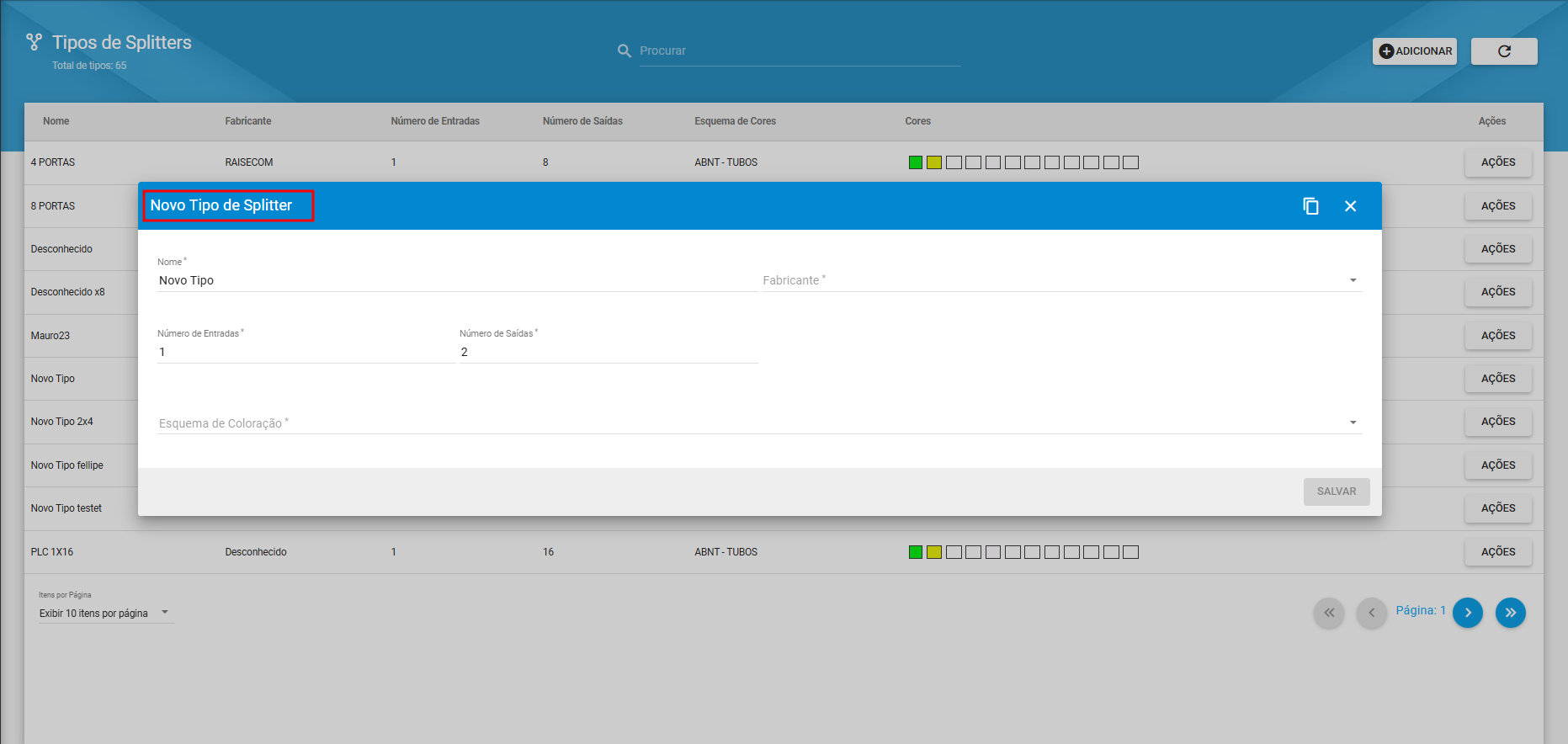
Task: Open AÇÕES for the Novo Tipo 2x4 row
Action: click(1498, 422)
